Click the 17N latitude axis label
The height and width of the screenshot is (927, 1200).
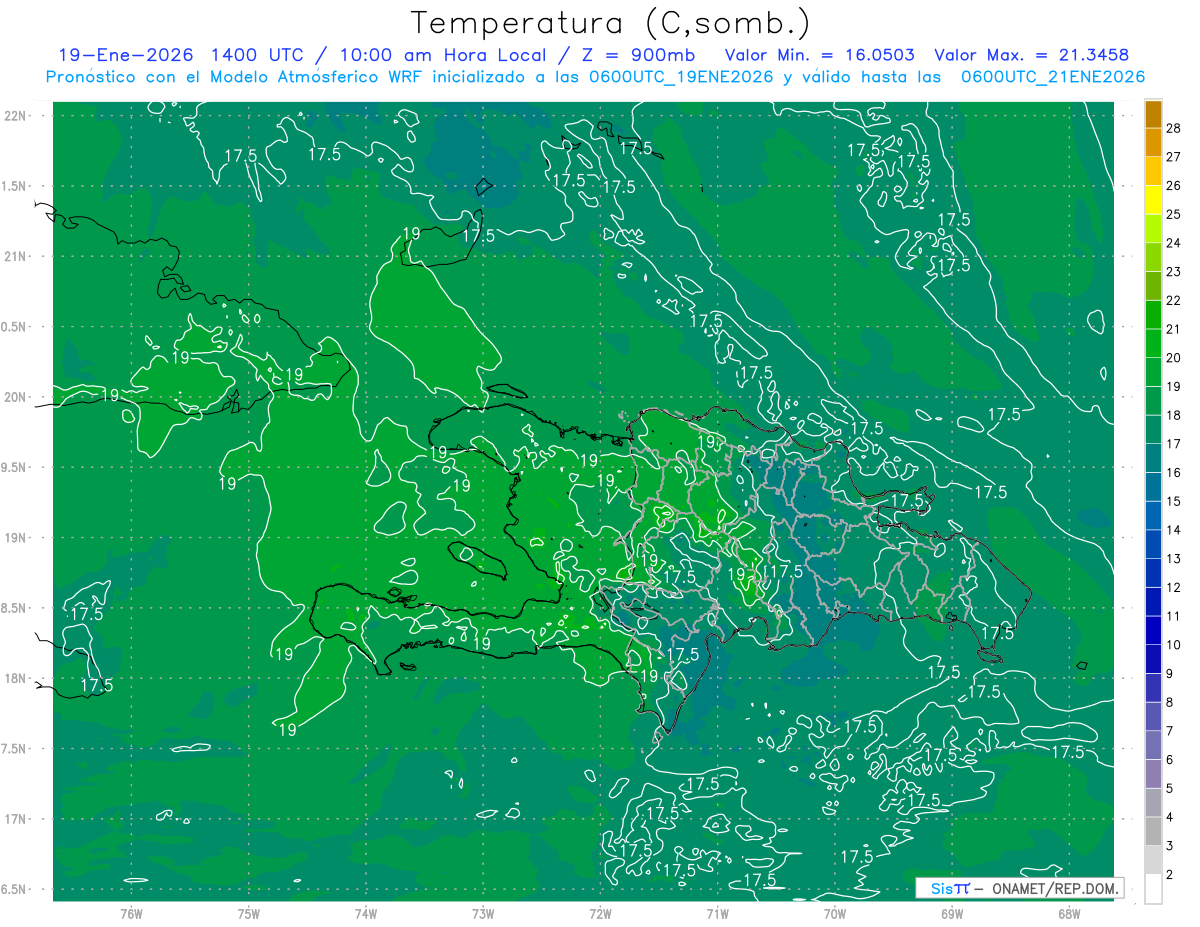(x=16, y=819)
